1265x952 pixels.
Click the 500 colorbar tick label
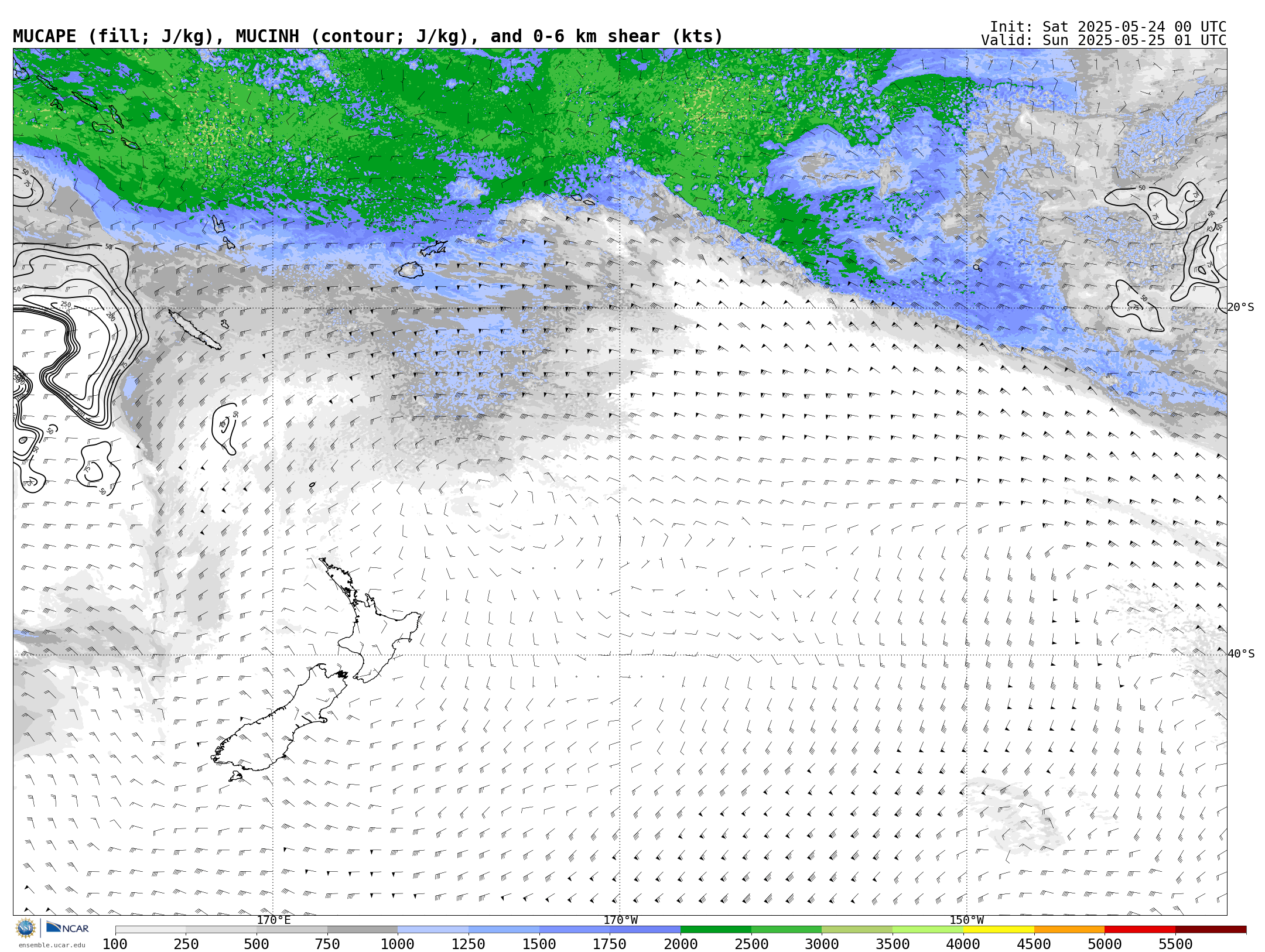[x=257, y=944]
